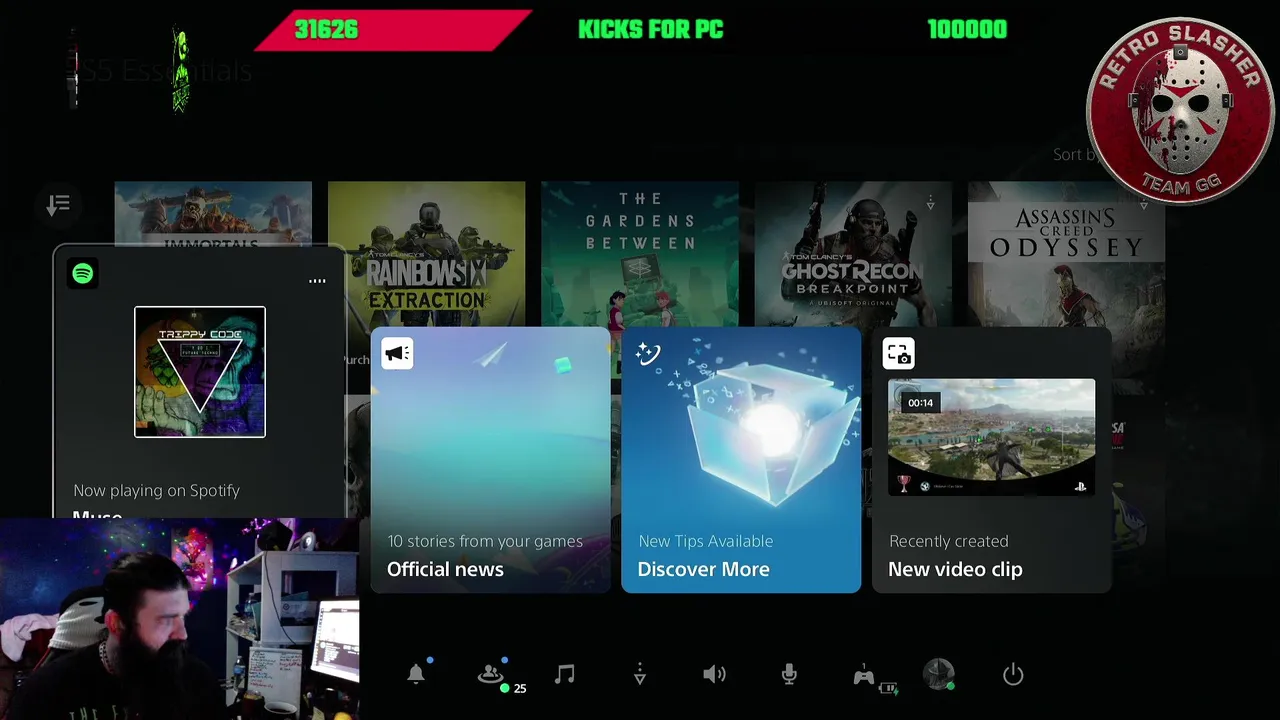The image size is (1280, 720).
Task: Toggle the microphone mute icon
Action: [789, 675]
